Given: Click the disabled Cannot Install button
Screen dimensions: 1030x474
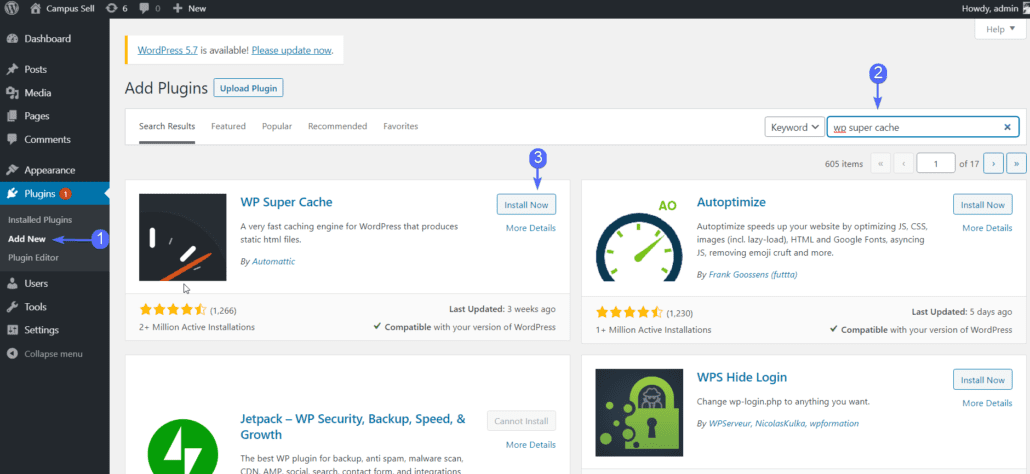Looking at the screenshot, I should (x=522, y=421).
